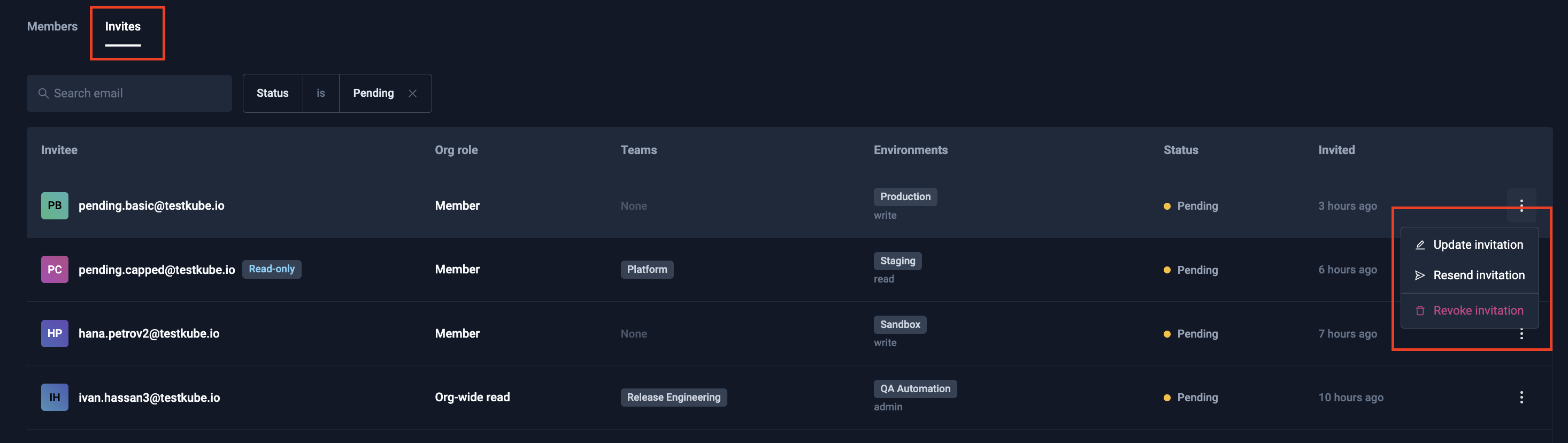The image size is (1568, 443).
Task: Open actions menu for pending.basic@testkube.io
Action: click(1521, 205)
